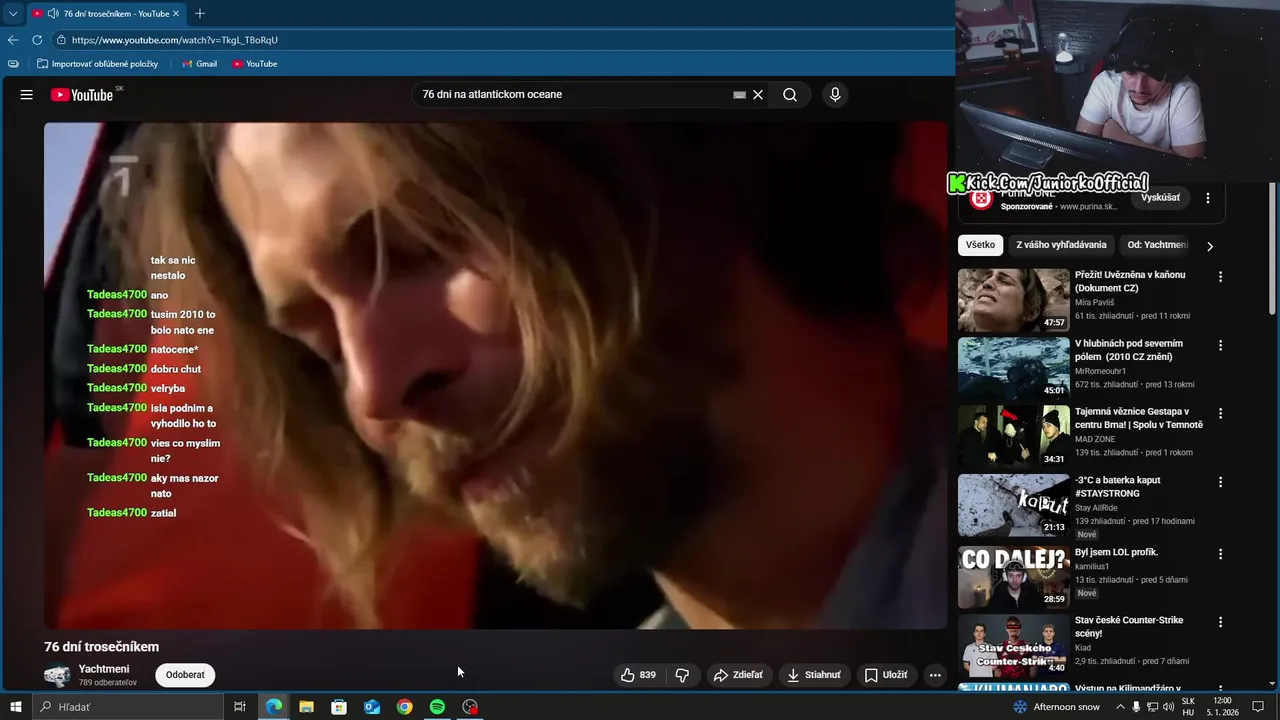1280x720 pixels.
Task: Open the YouTube bookmark in favorites bar
Action: (x=255, y=64)
